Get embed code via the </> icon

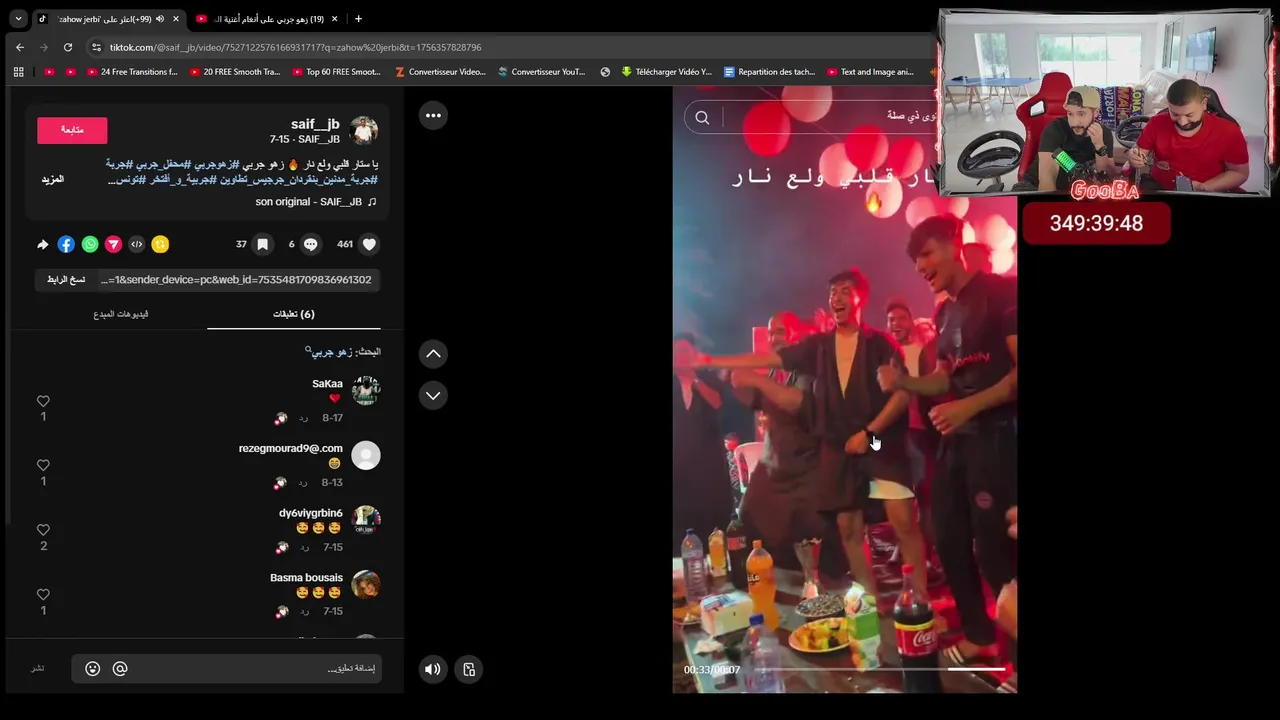click(x=137, y=244)
